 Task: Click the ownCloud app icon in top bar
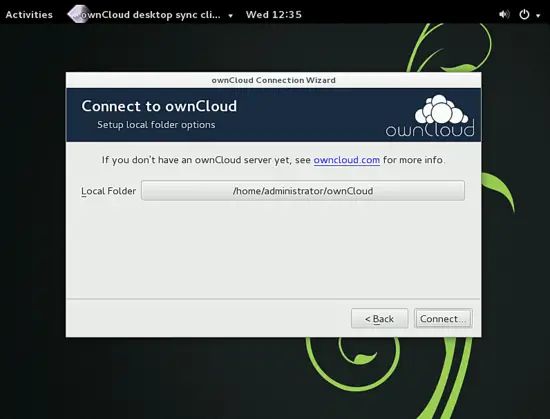click(x=78, y=14)
